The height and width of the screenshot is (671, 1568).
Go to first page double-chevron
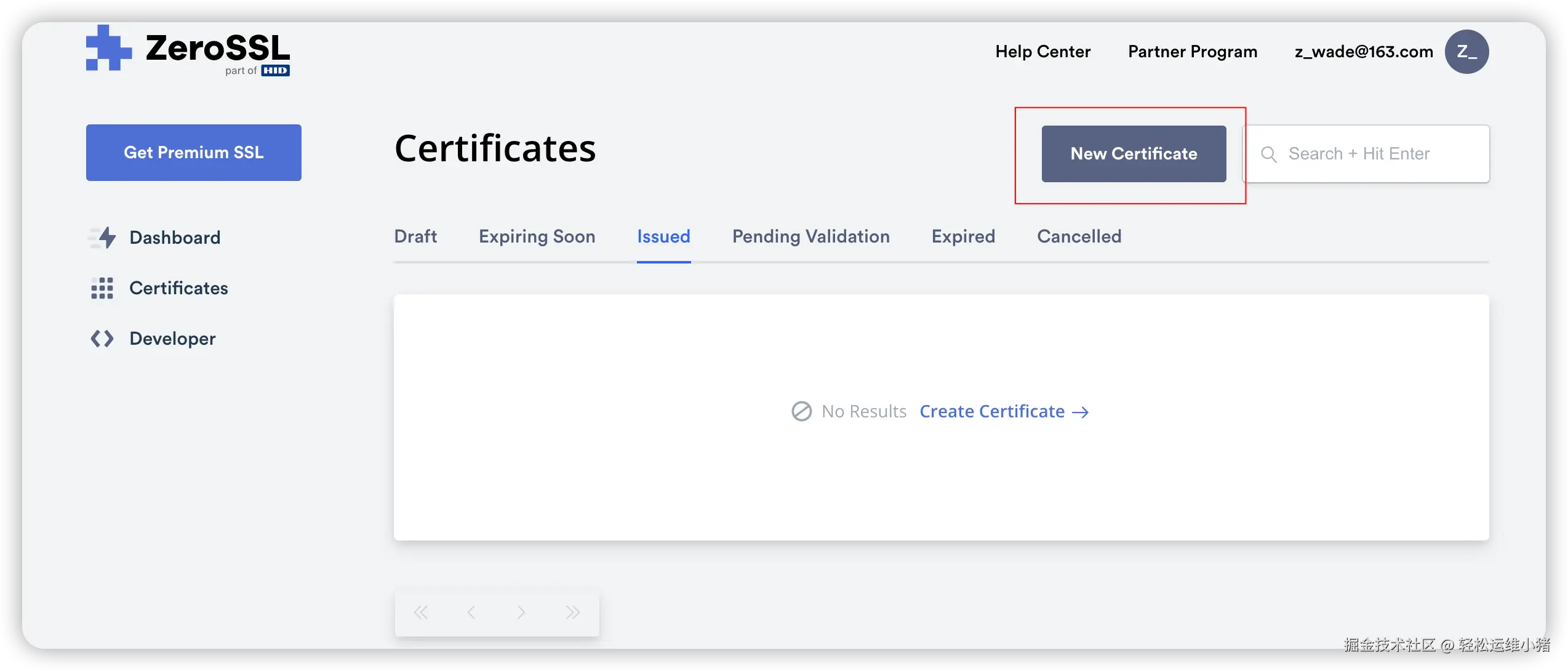pyautogui.click(x=421, y=613)
